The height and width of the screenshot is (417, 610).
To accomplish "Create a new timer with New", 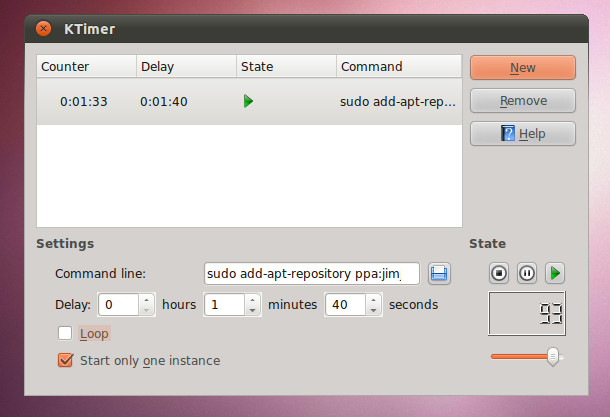I will 523,68.
